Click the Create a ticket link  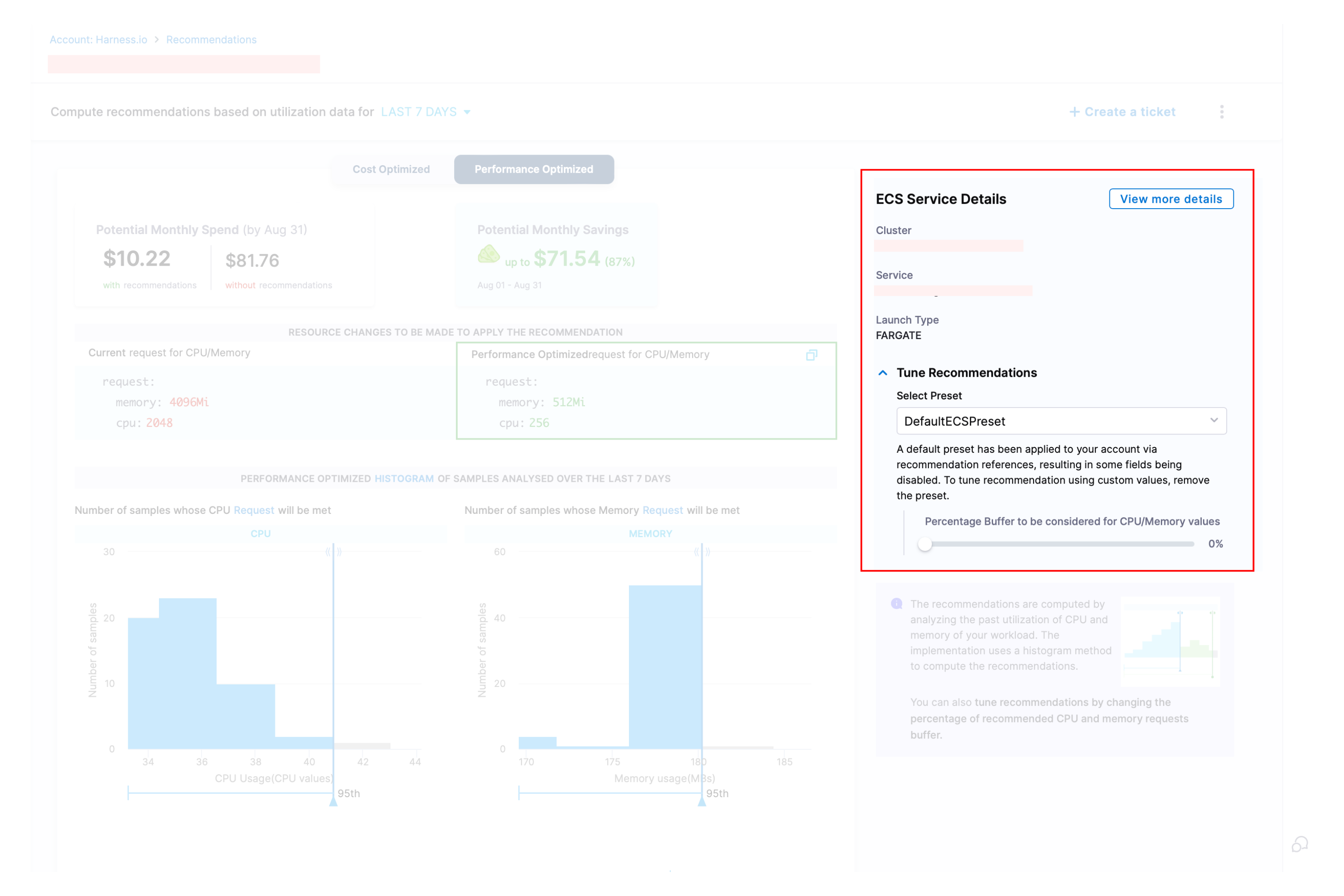tap(1129, 112)
